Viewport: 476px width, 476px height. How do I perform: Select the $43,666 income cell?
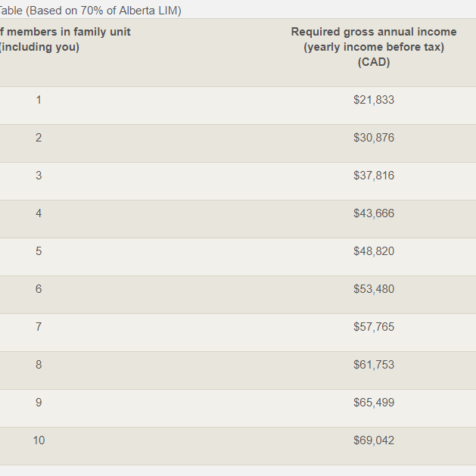[374, 213]
